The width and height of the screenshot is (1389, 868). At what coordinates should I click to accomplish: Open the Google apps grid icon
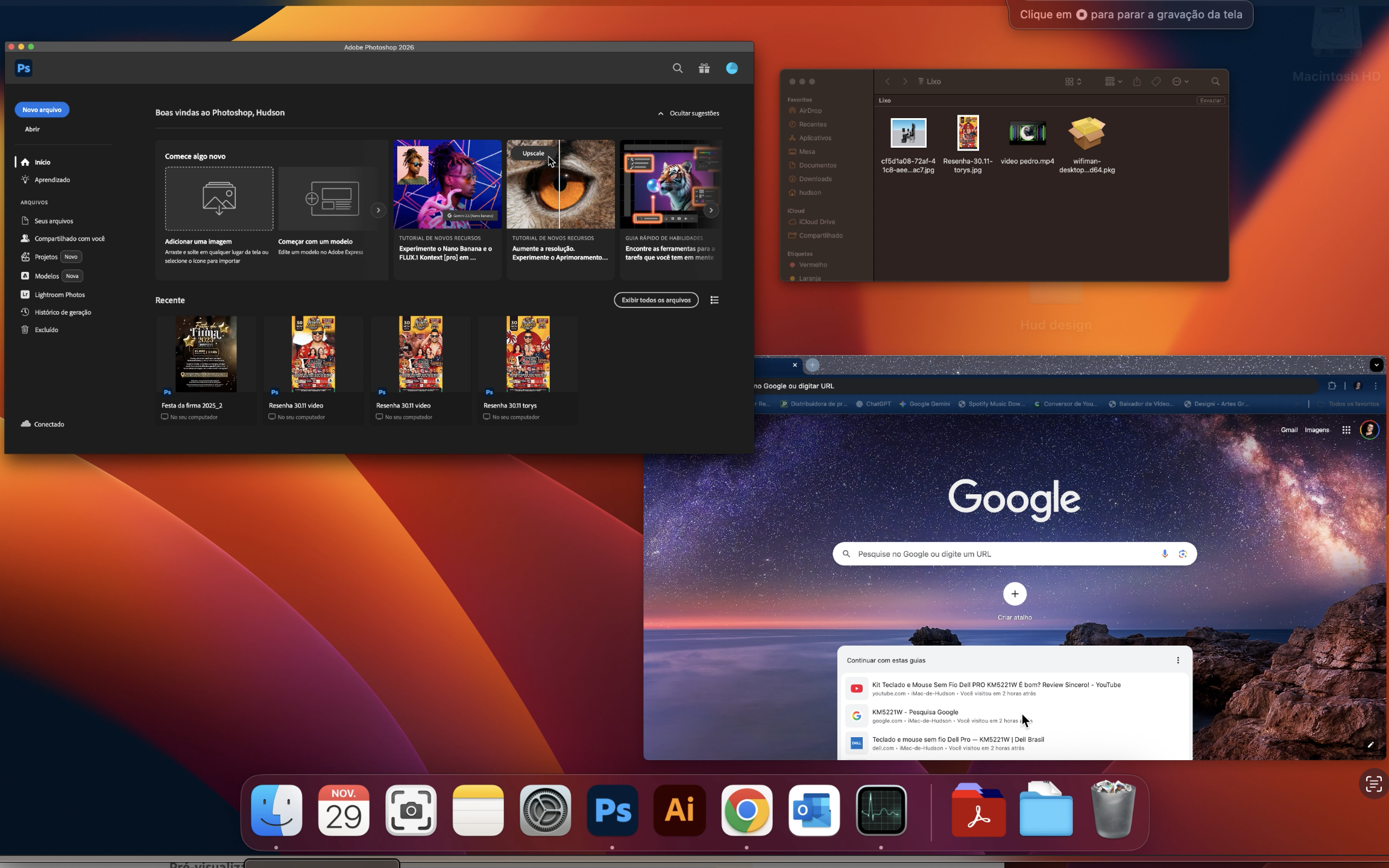(1346, 430)
